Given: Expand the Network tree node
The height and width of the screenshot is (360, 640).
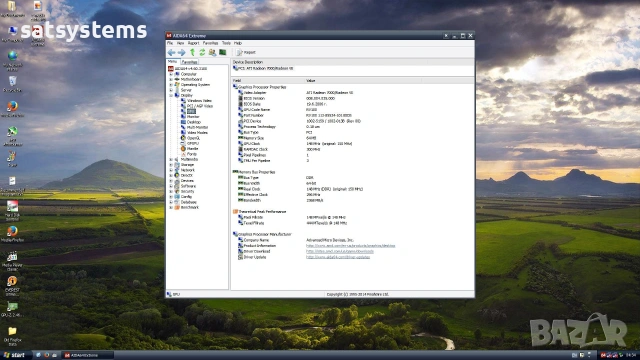Looking at the screenshot, I should click(171, 170).
